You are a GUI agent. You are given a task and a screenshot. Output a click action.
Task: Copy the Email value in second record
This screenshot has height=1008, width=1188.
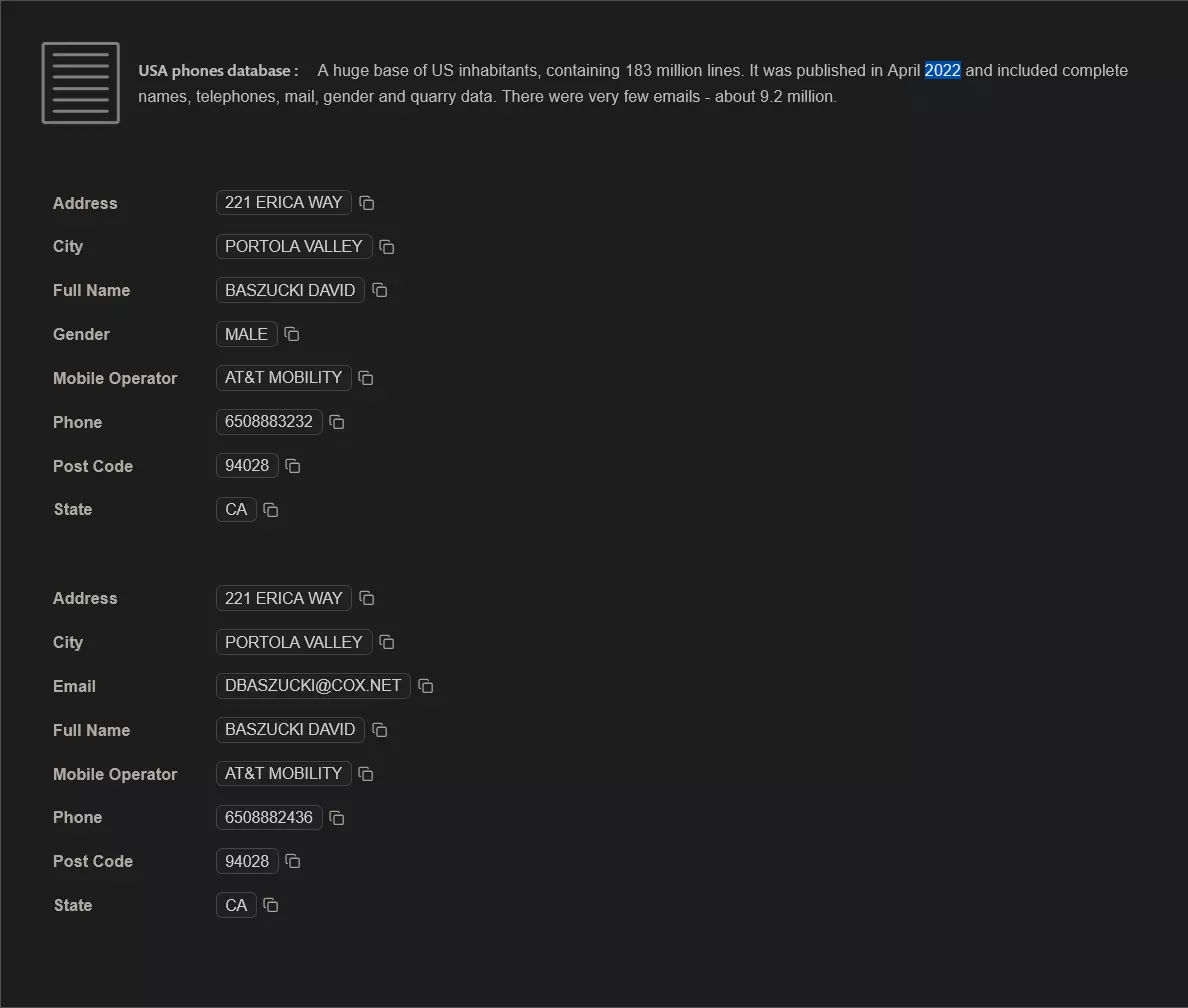(x=426, y=686)
